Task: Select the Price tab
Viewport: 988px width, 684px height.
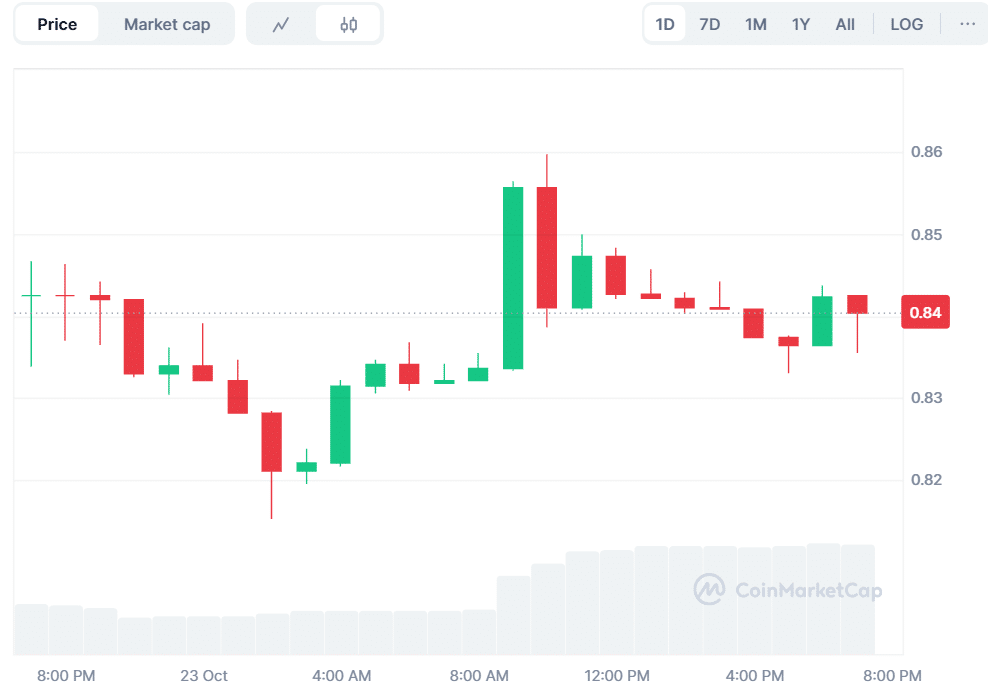Action: pos(57,24)
